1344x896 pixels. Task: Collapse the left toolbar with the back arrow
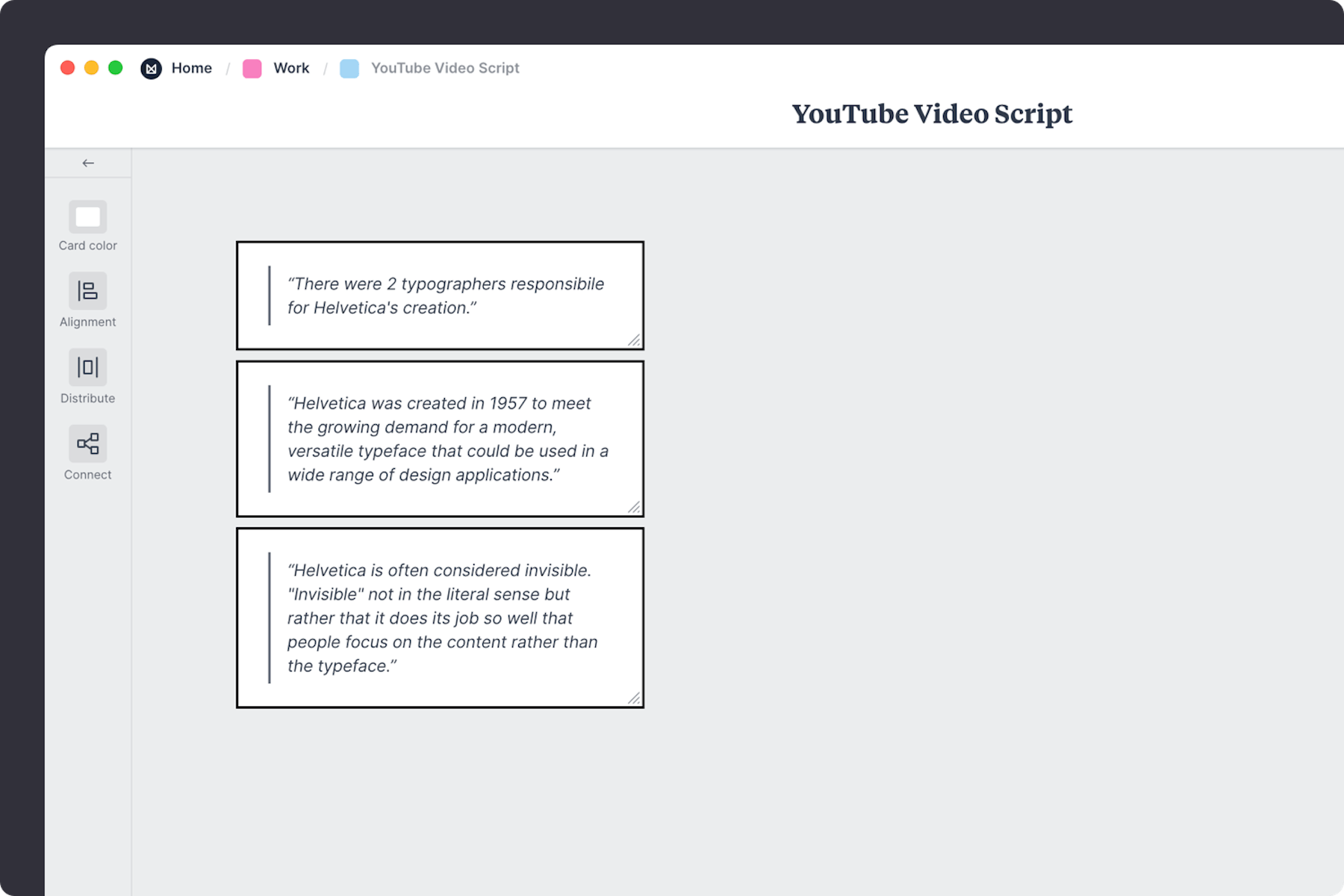(88, 162)
